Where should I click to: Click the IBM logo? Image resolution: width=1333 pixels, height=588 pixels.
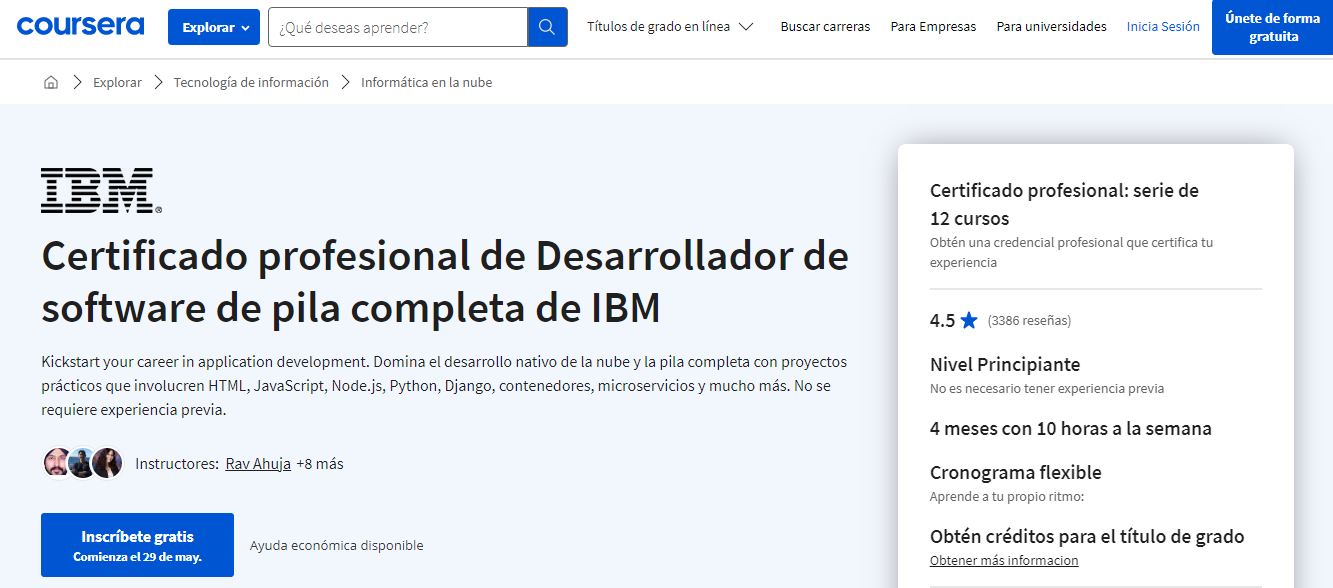pos(95,190)
